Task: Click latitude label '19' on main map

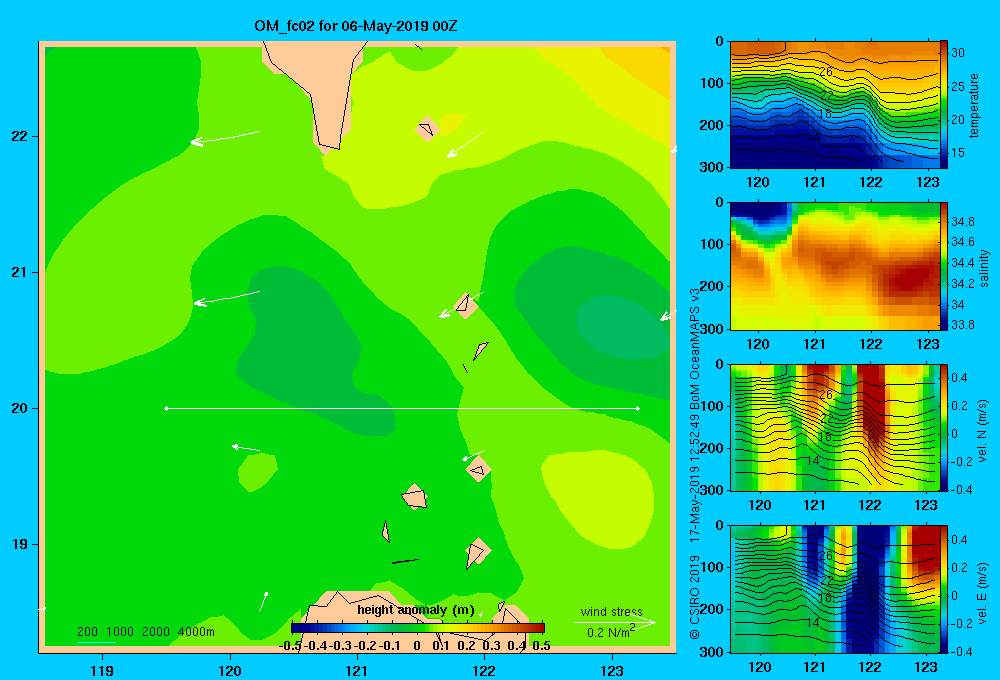Action: tap(20, 544)
